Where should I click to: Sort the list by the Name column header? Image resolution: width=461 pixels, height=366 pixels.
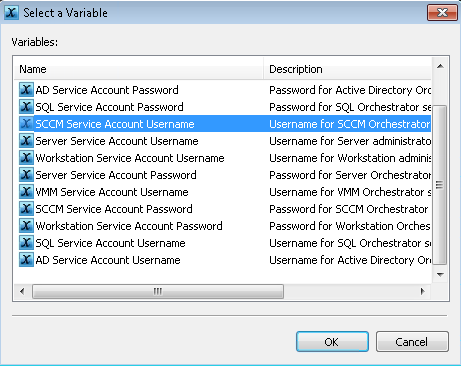(x=139, y=69)
